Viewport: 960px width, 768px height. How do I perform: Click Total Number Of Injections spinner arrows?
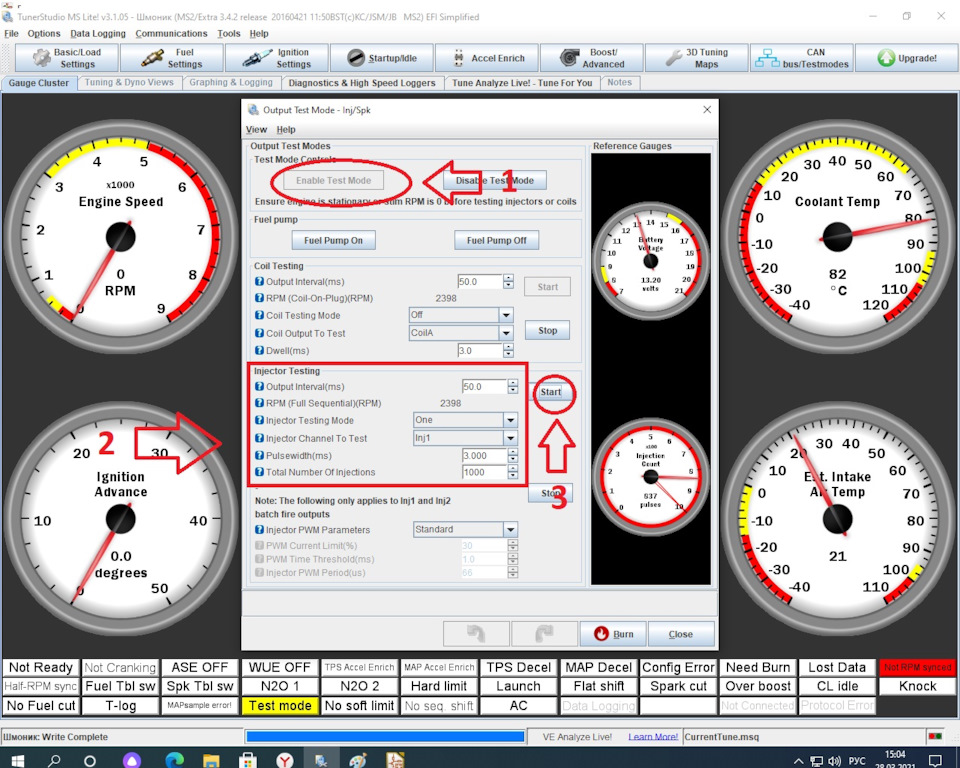(512, 472)
